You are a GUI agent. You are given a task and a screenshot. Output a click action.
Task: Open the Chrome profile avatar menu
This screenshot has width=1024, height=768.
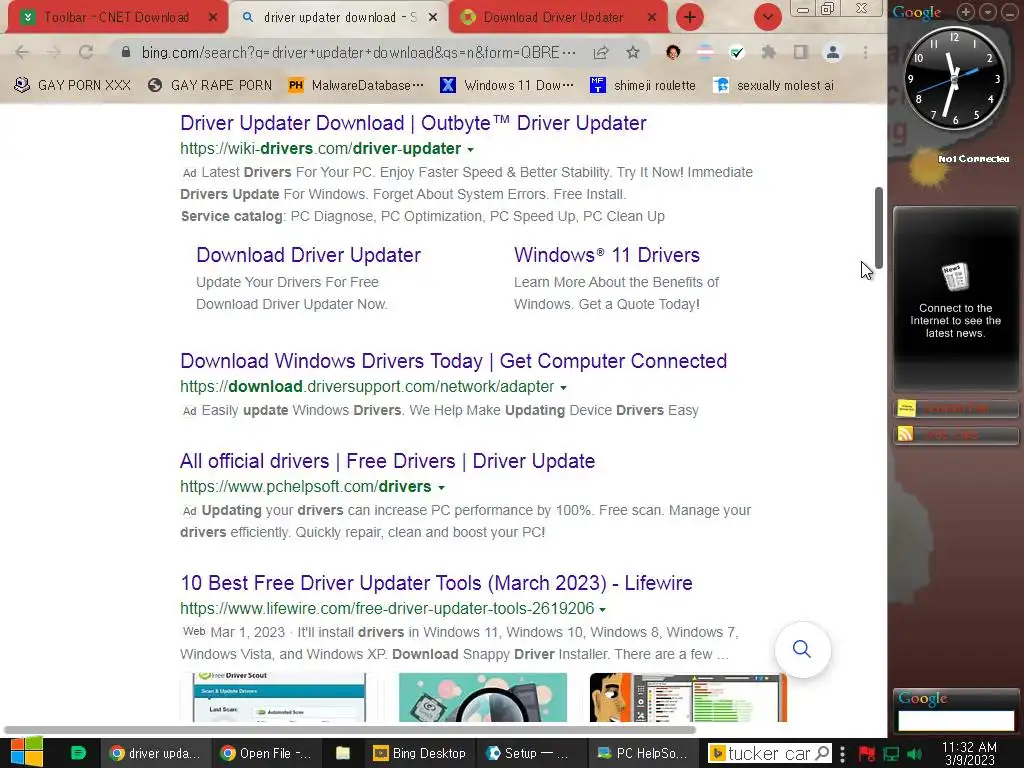pyautogui.click(x=833, y=52)
